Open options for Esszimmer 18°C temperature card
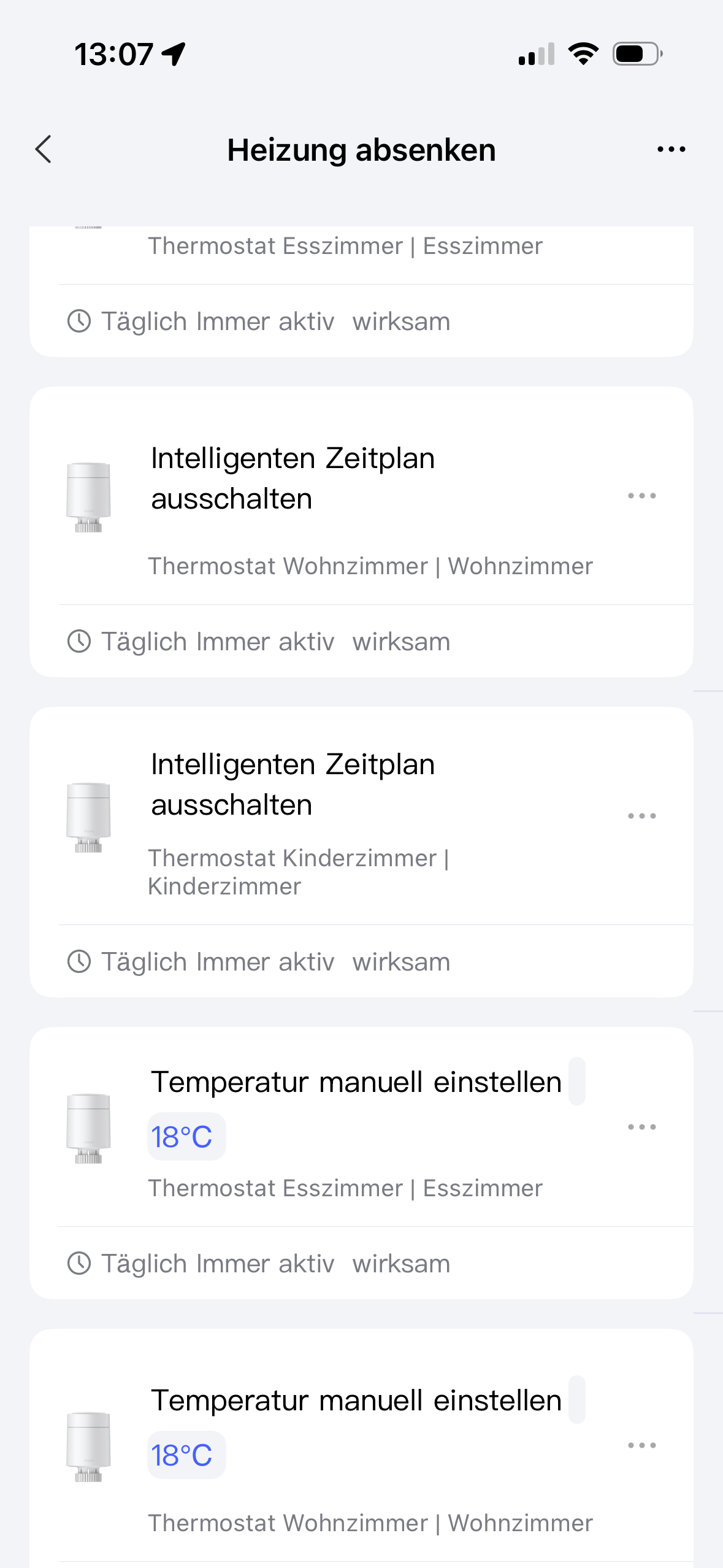 pyautogui.click(x=641, y=1127)
